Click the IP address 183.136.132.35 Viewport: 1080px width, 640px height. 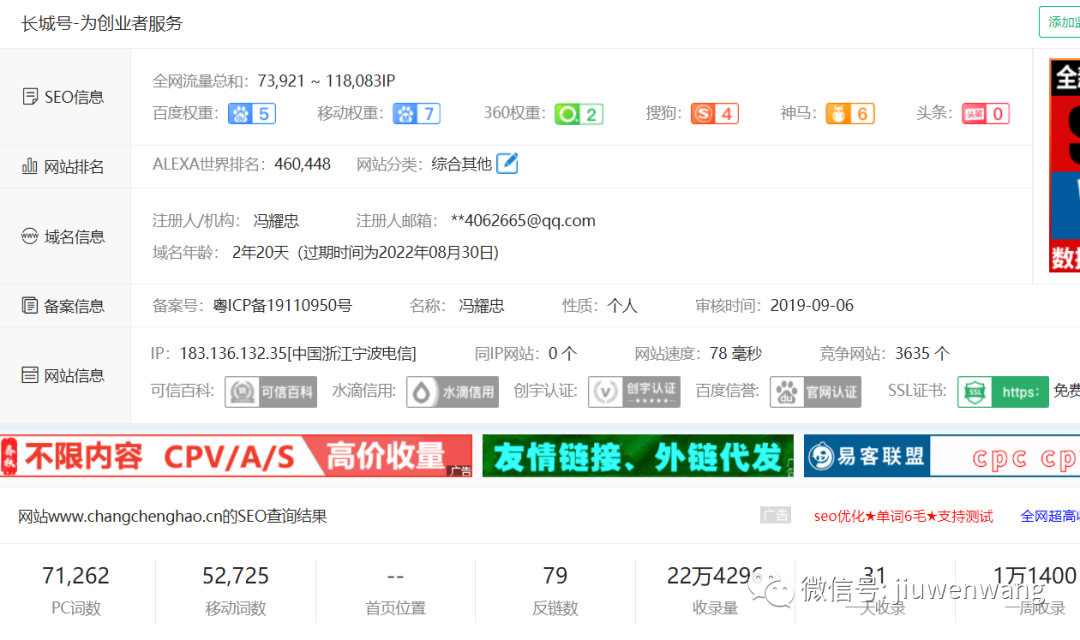[x=233, y=353]
